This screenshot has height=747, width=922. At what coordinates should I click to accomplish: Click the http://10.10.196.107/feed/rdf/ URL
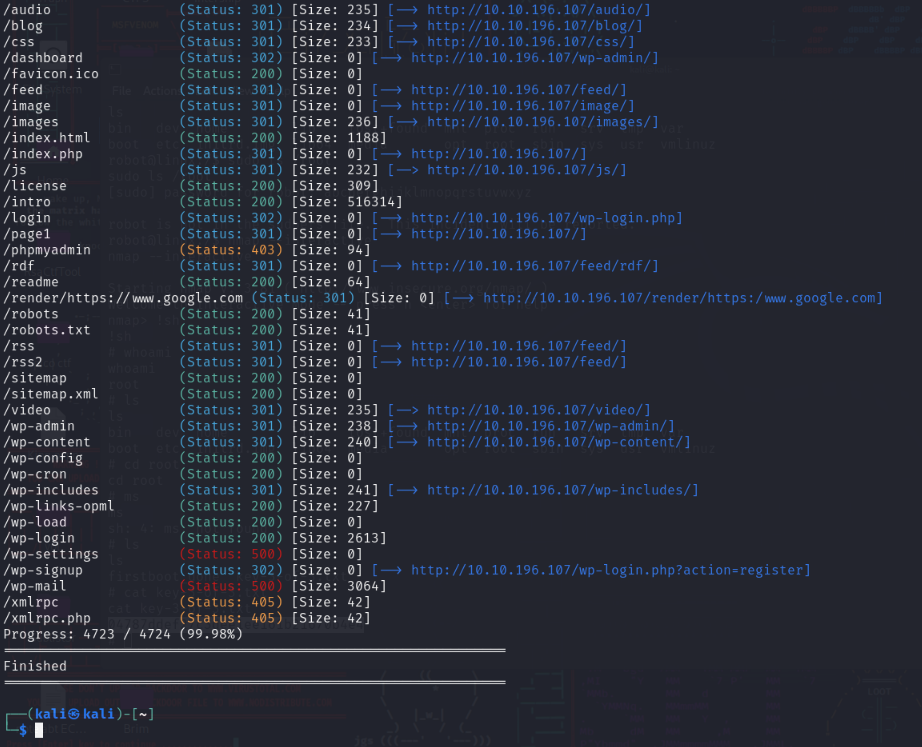tap(532, 266)
